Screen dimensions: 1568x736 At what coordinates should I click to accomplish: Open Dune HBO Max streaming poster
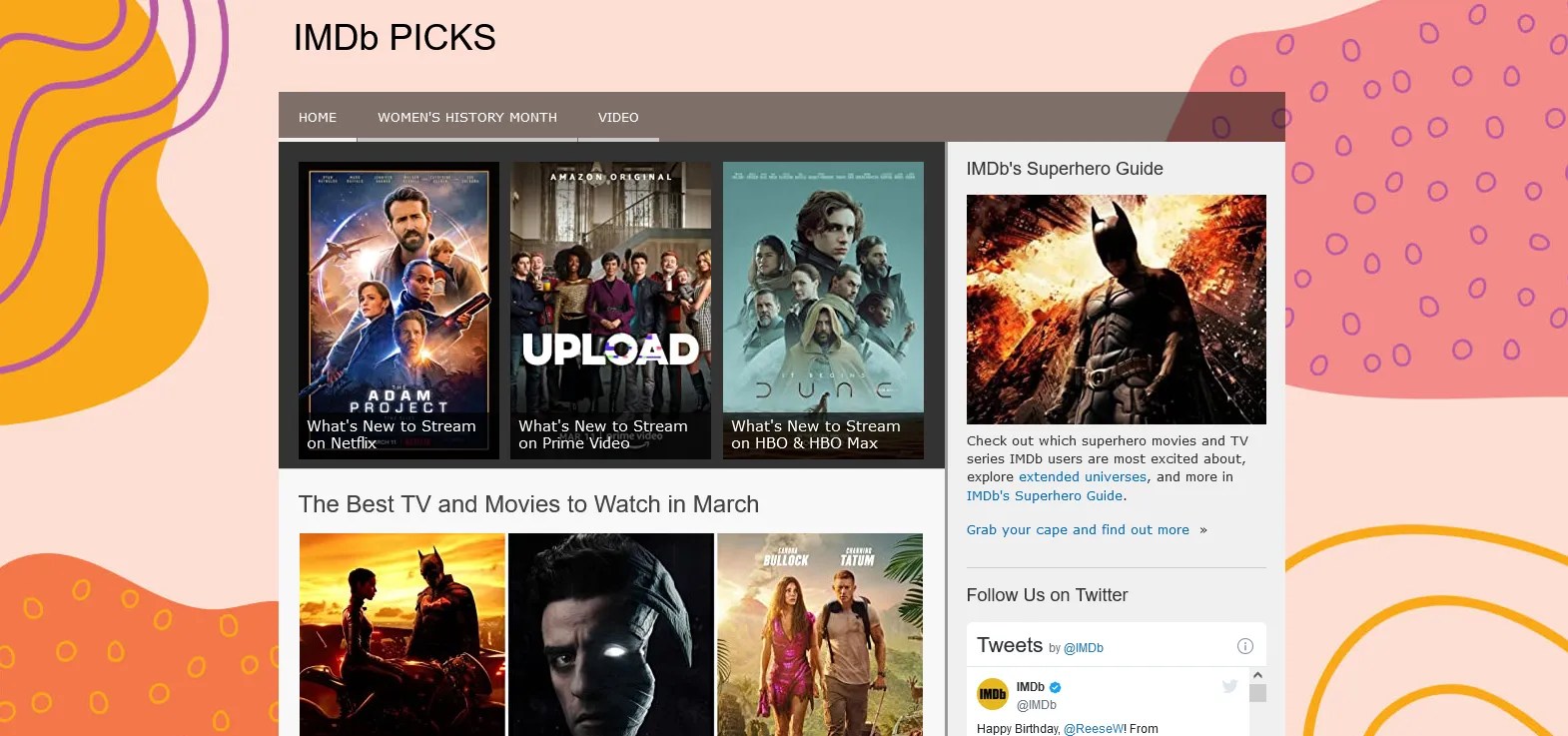click(x=823, y=311)
